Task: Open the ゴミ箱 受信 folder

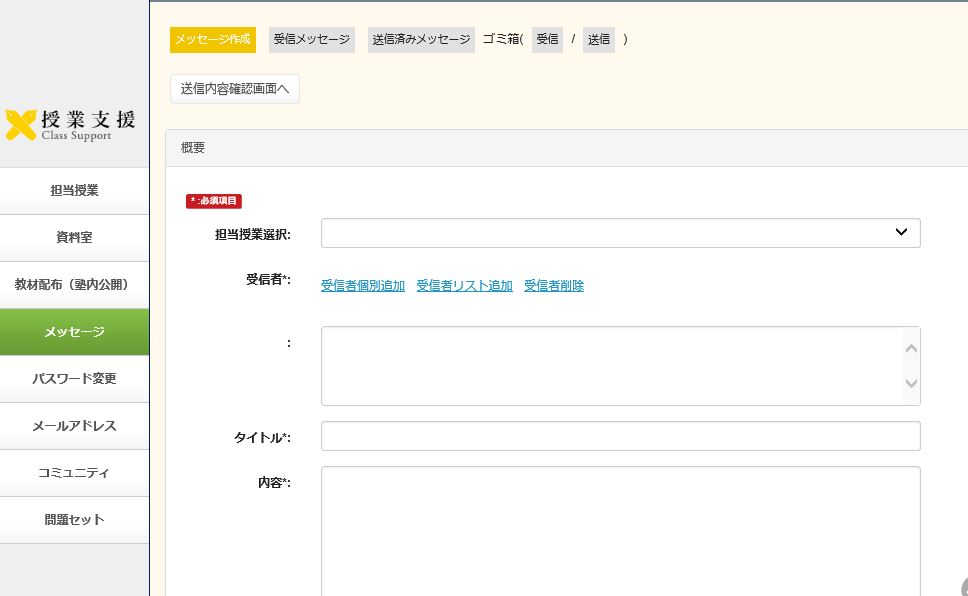Action: 547,40
